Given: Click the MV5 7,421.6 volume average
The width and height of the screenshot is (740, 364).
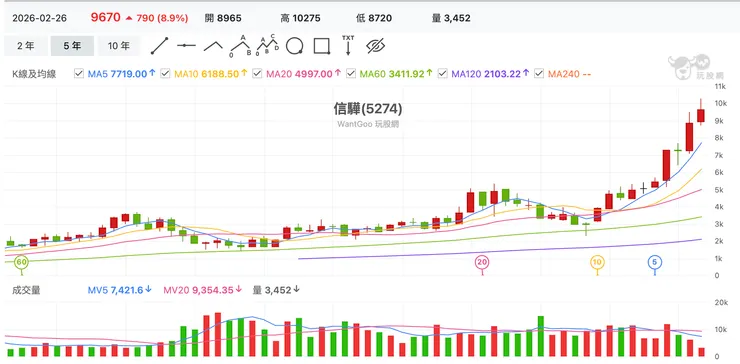Looking at the screenshot, I should 119,290.
